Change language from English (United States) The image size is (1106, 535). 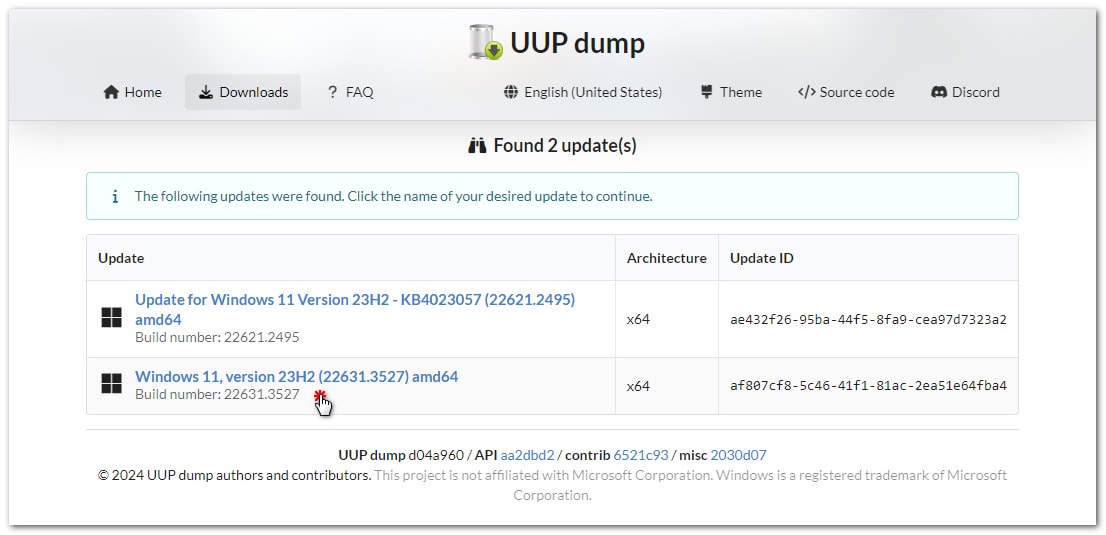[583, 92]
